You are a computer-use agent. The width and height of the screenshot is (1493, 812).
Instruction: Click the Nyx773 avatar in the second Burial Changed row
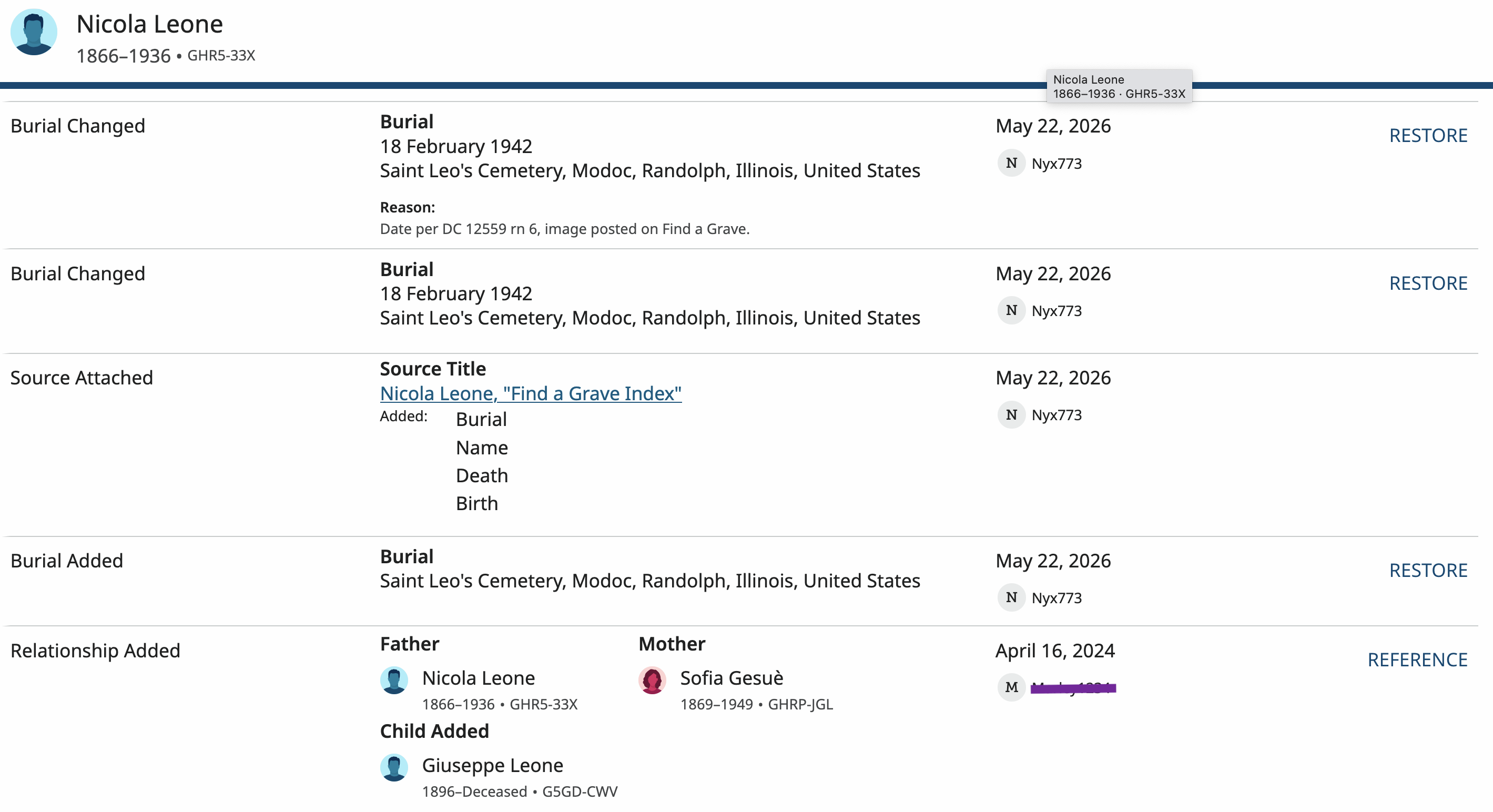(1011, 311)
